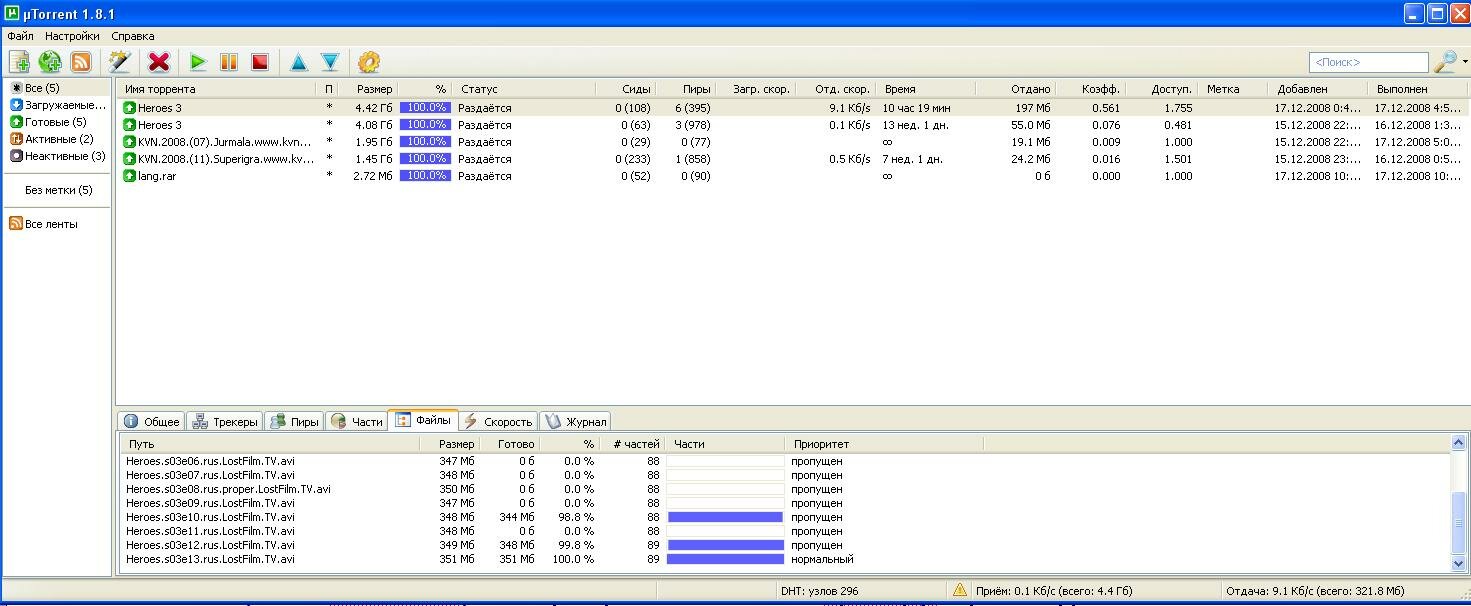Sort by Имя торрента column header
Viewport: 1471px width, 606px height.
(x=216, y=89)
